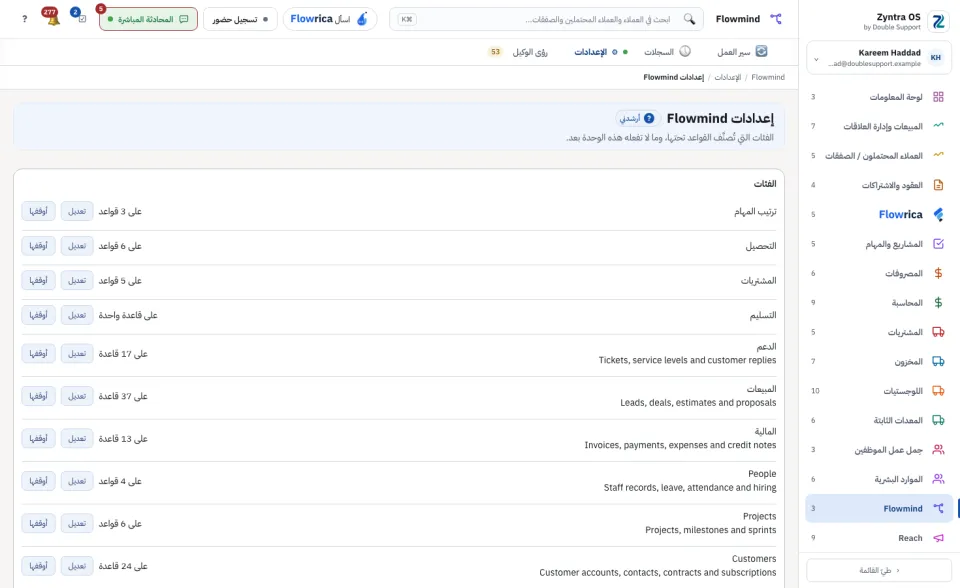Image resolution: width=960 pixels, height=588 pixels.
Task: Click أوقفها for المالية category
Action: tap(39, 439)
